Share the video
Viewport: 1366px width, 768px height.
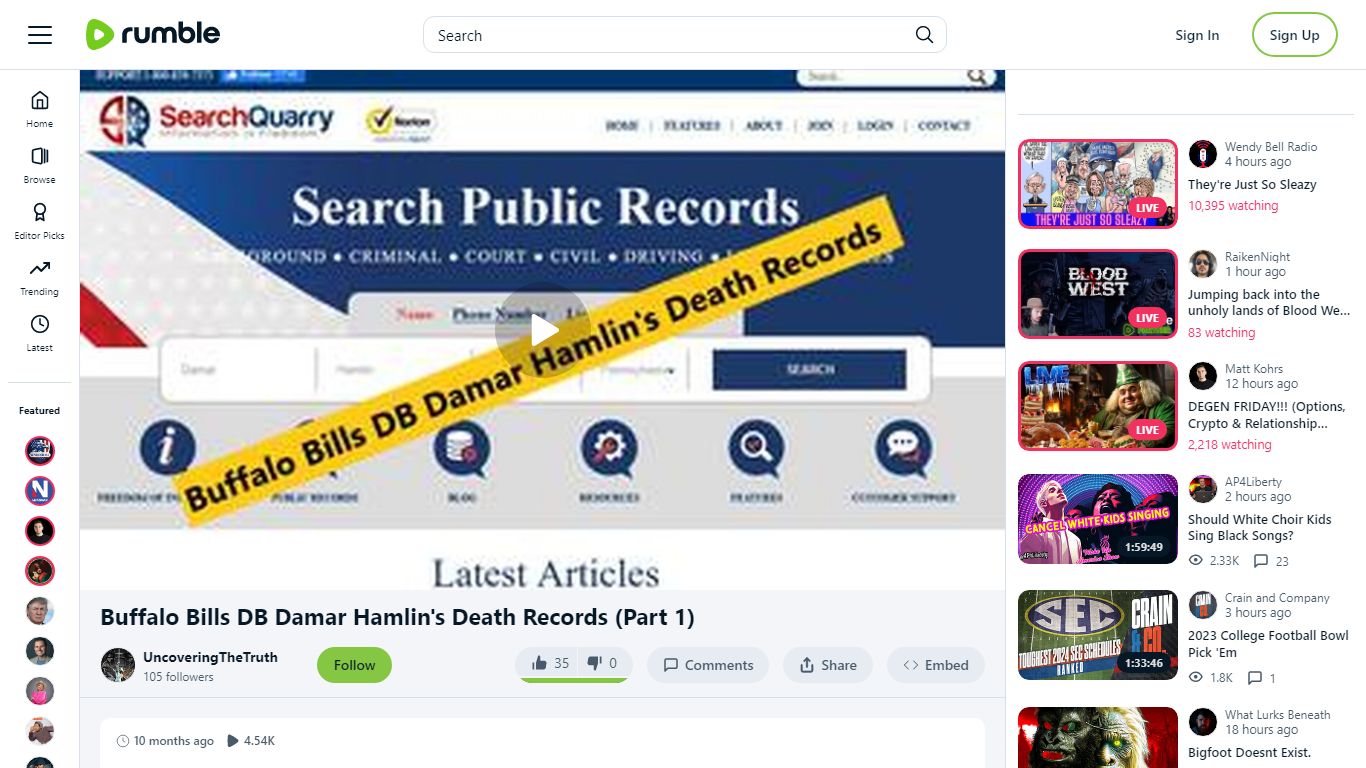pos(828,665)
